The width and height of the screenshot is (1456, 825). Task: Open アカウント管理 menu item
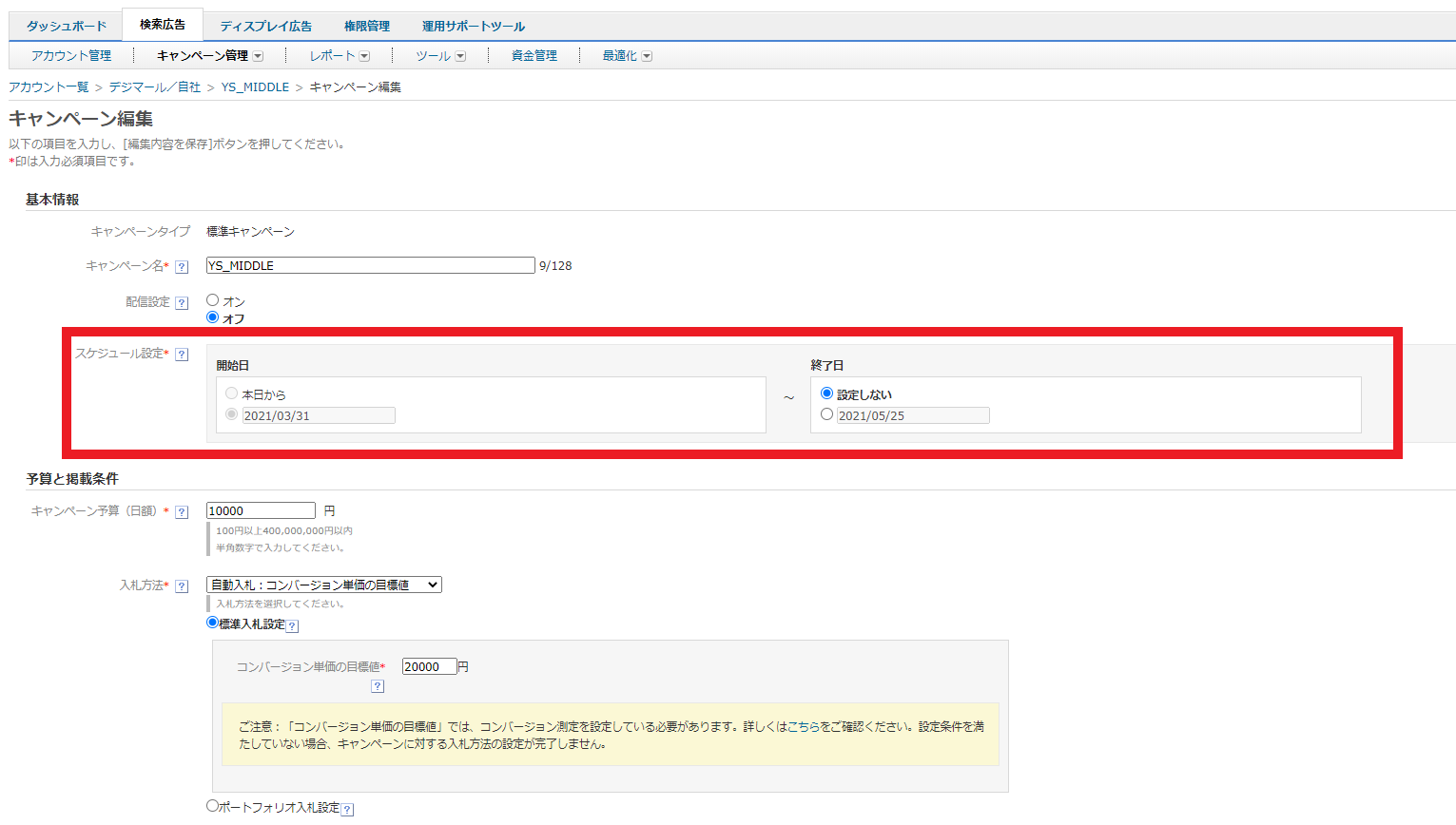[x=71, y=56]
